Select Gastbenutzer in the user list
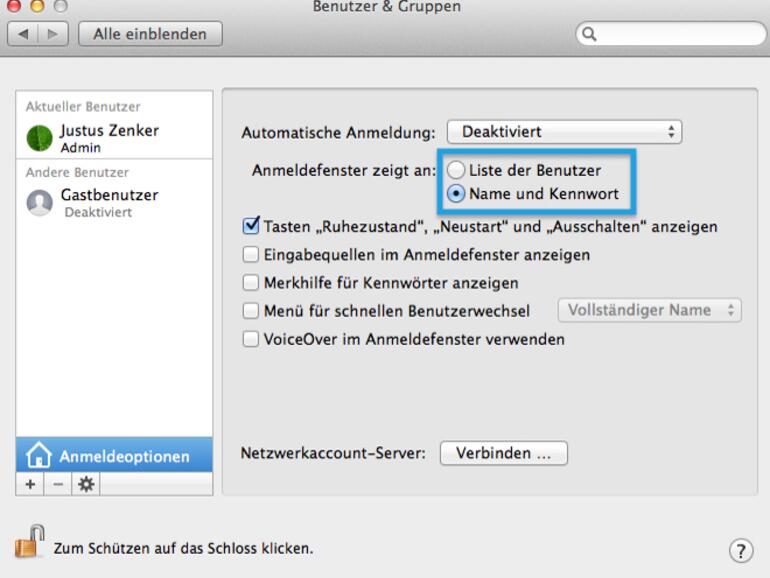The image size is (770, 578). (108, 201)
